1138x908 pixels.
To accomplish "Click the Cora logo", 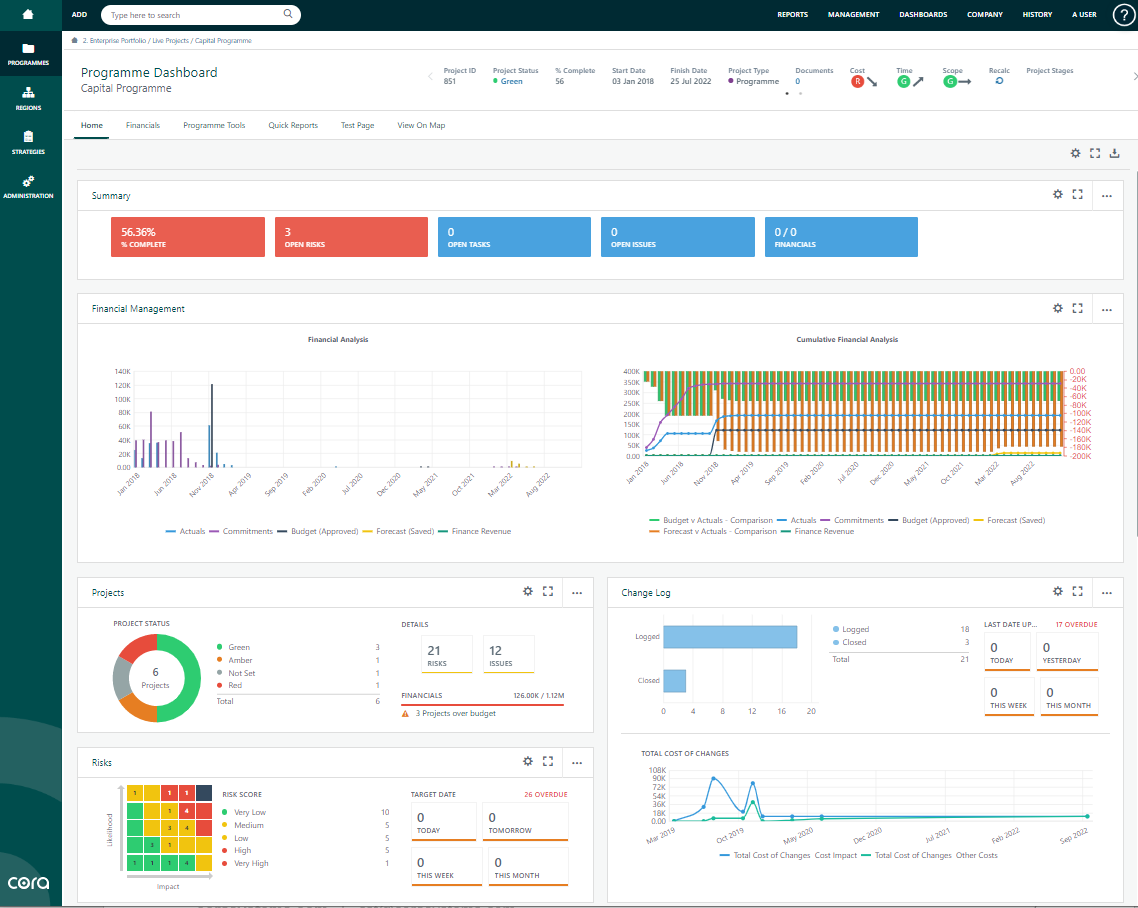I will click(x=28, y=883).
